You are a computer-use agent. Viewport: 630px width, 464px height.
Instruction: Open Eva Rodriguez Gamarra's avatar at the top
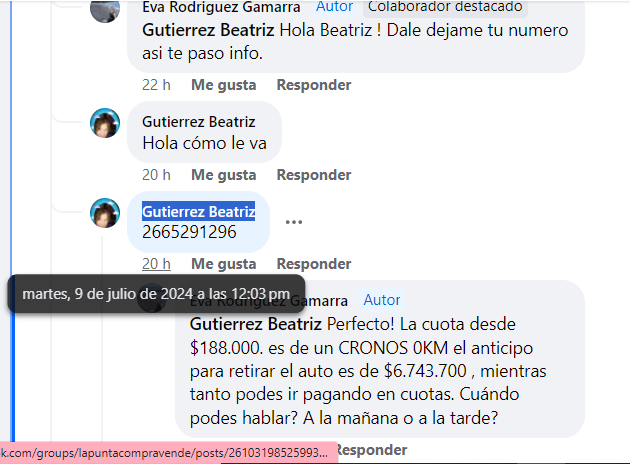(x=105, y=10)
